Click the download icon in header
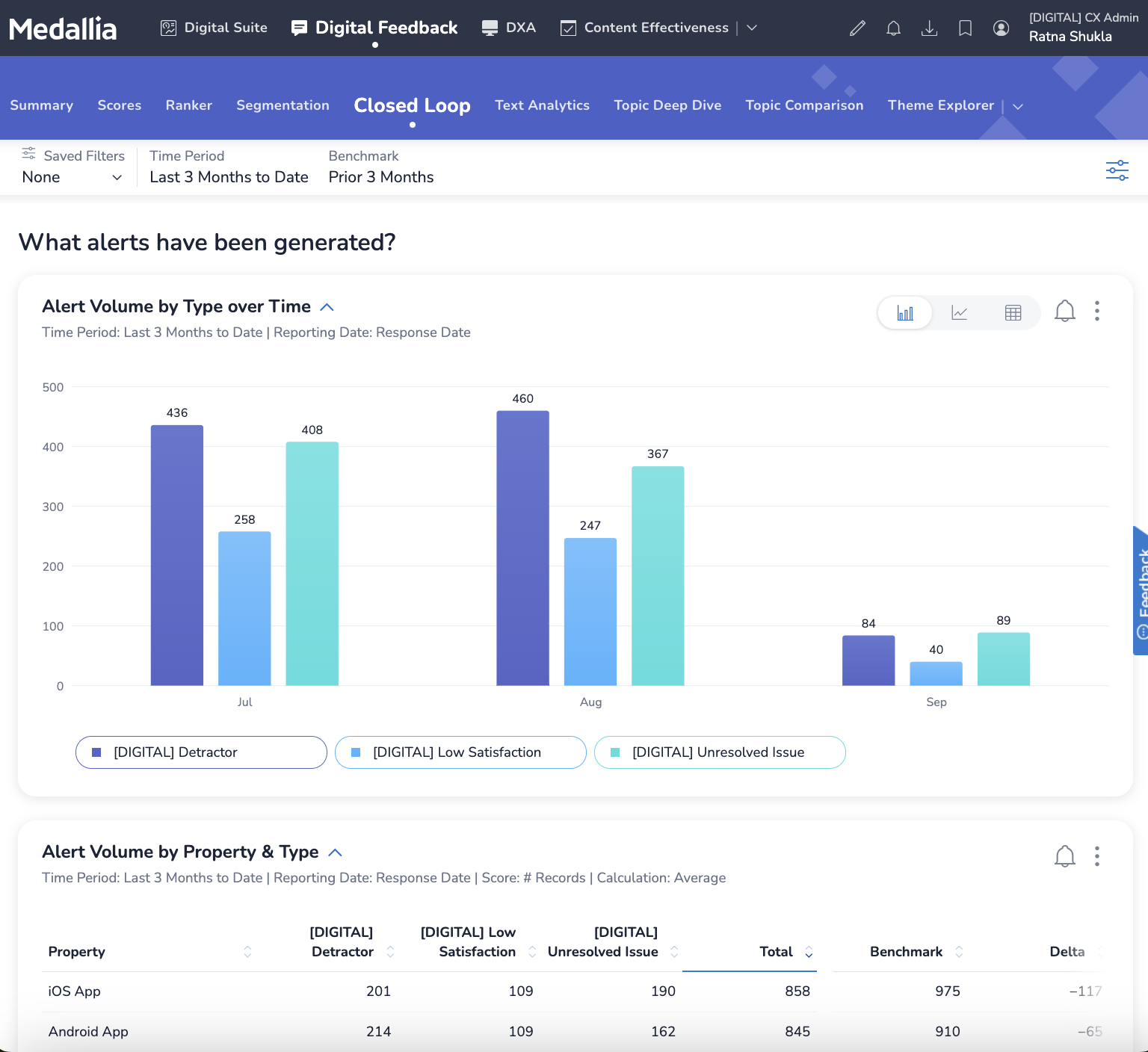The image size is (1148, 1052). (929, 28)
